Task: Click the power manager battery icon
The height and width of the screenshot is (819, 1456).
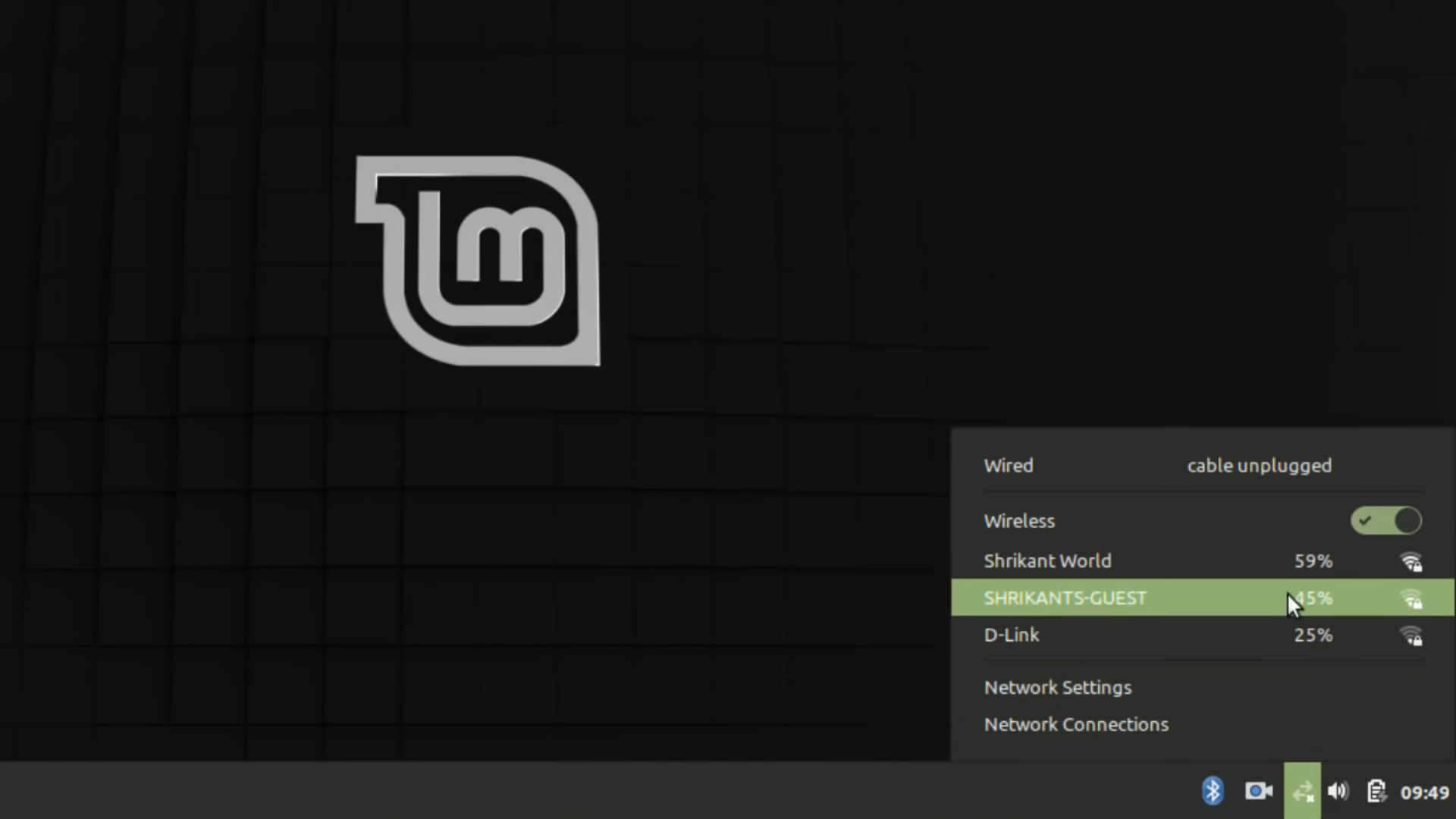Action: pos(1376,791)
